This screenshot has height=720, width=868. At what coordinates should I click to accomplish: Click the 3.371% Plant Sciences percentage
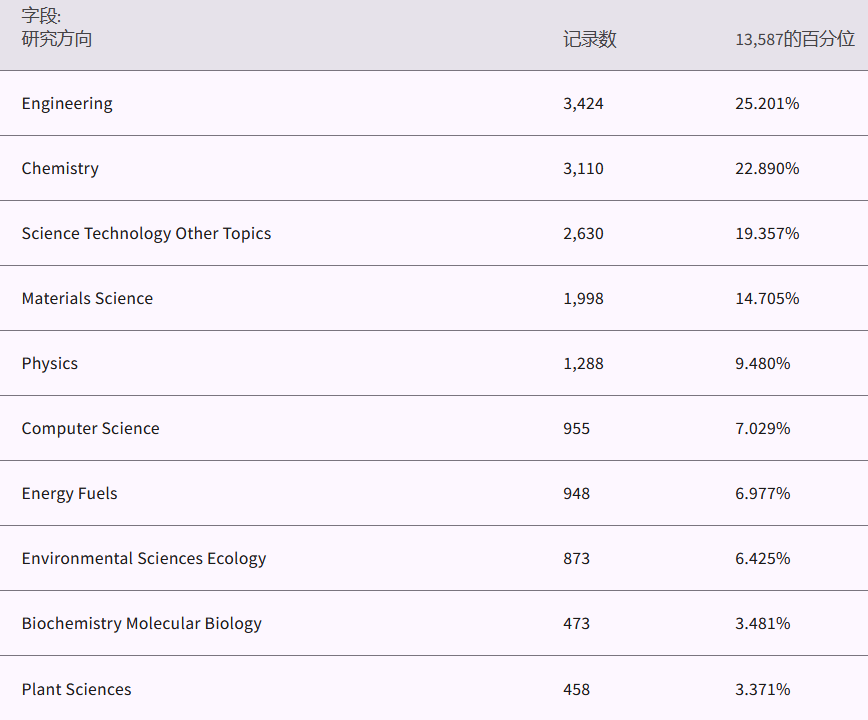762,689
